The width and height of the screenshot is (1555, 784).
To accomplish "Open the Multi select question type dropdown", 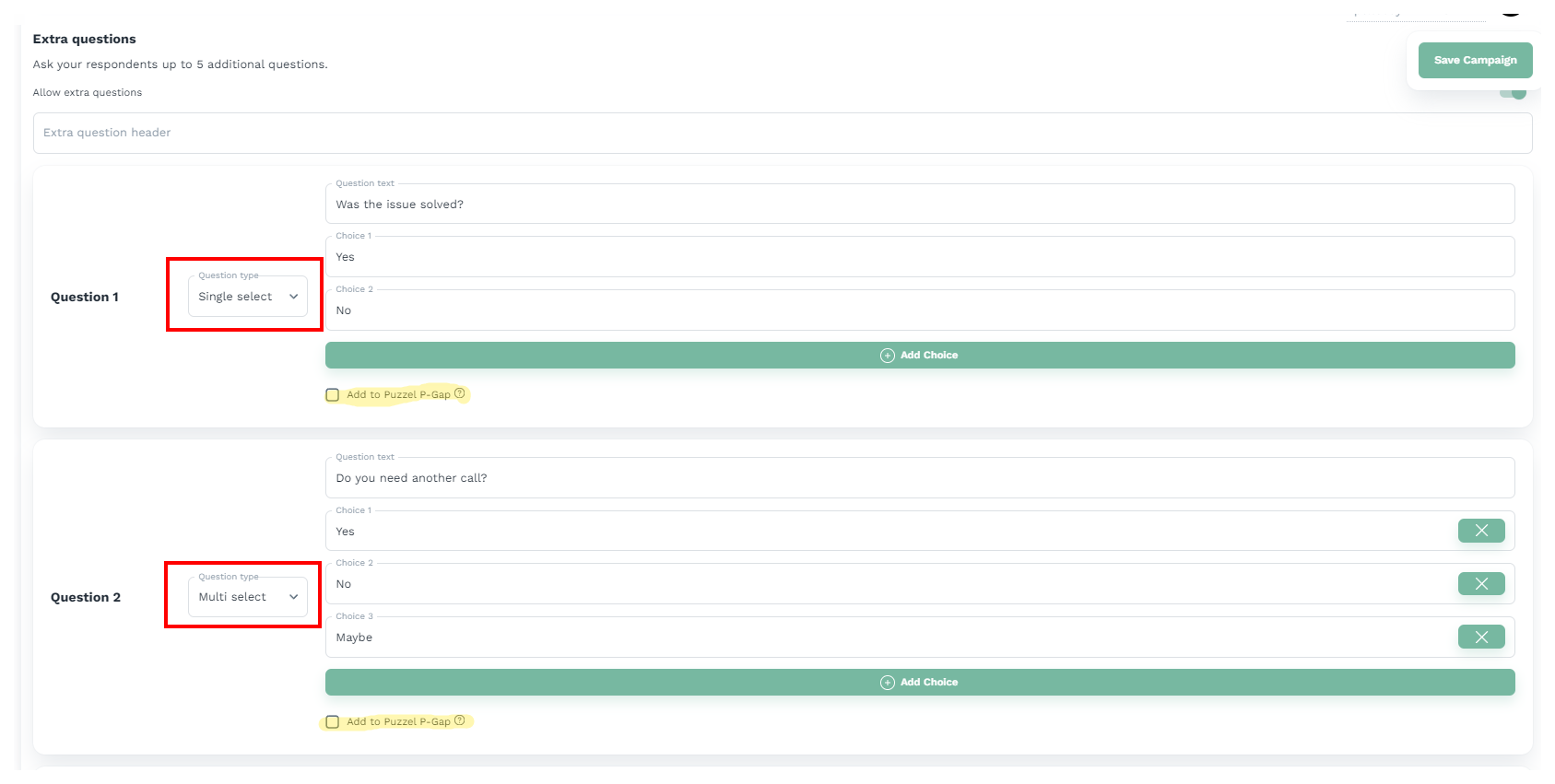I will (248, 597).
